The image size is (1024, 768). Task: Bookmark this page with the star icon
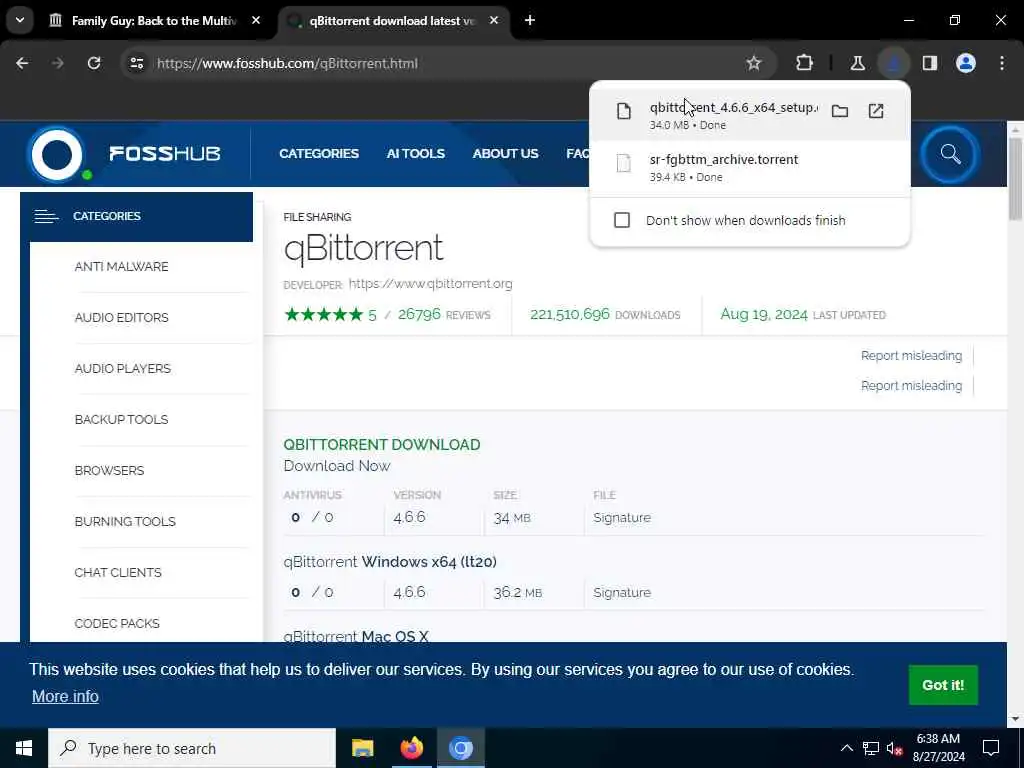754,63
